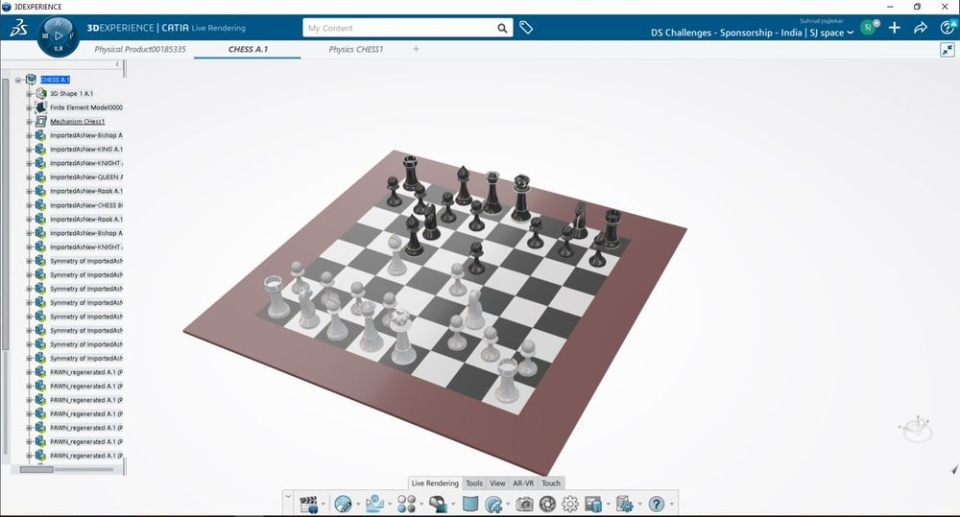This screenshot has width=960, height=517.
Task: Expand the ImportedAsNew-KING A.1 node
Action: [x=29, y=149]
